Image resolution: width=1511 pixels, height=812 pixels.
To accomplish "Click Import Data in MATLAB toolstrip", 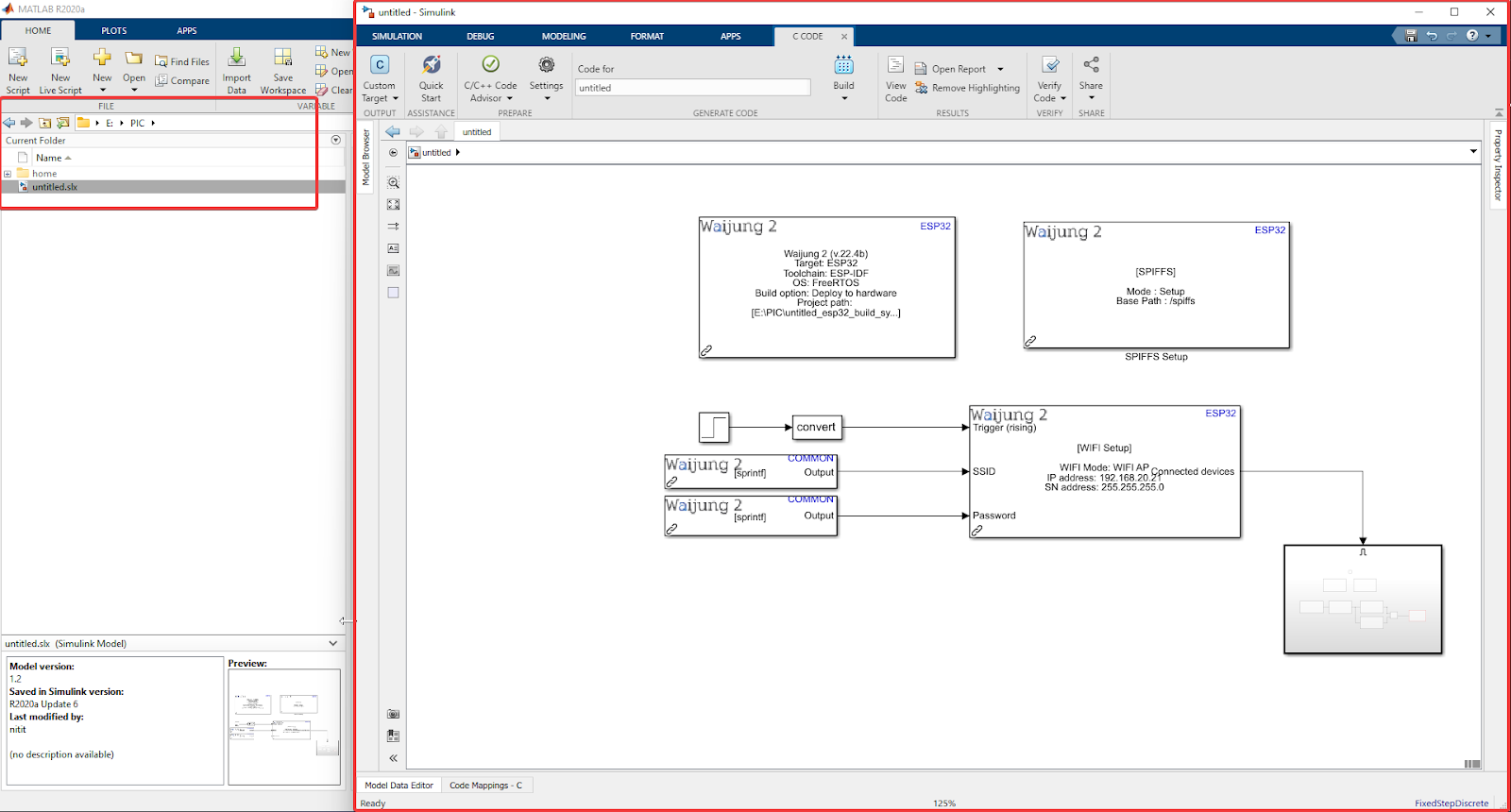I will tap(236, 71).
